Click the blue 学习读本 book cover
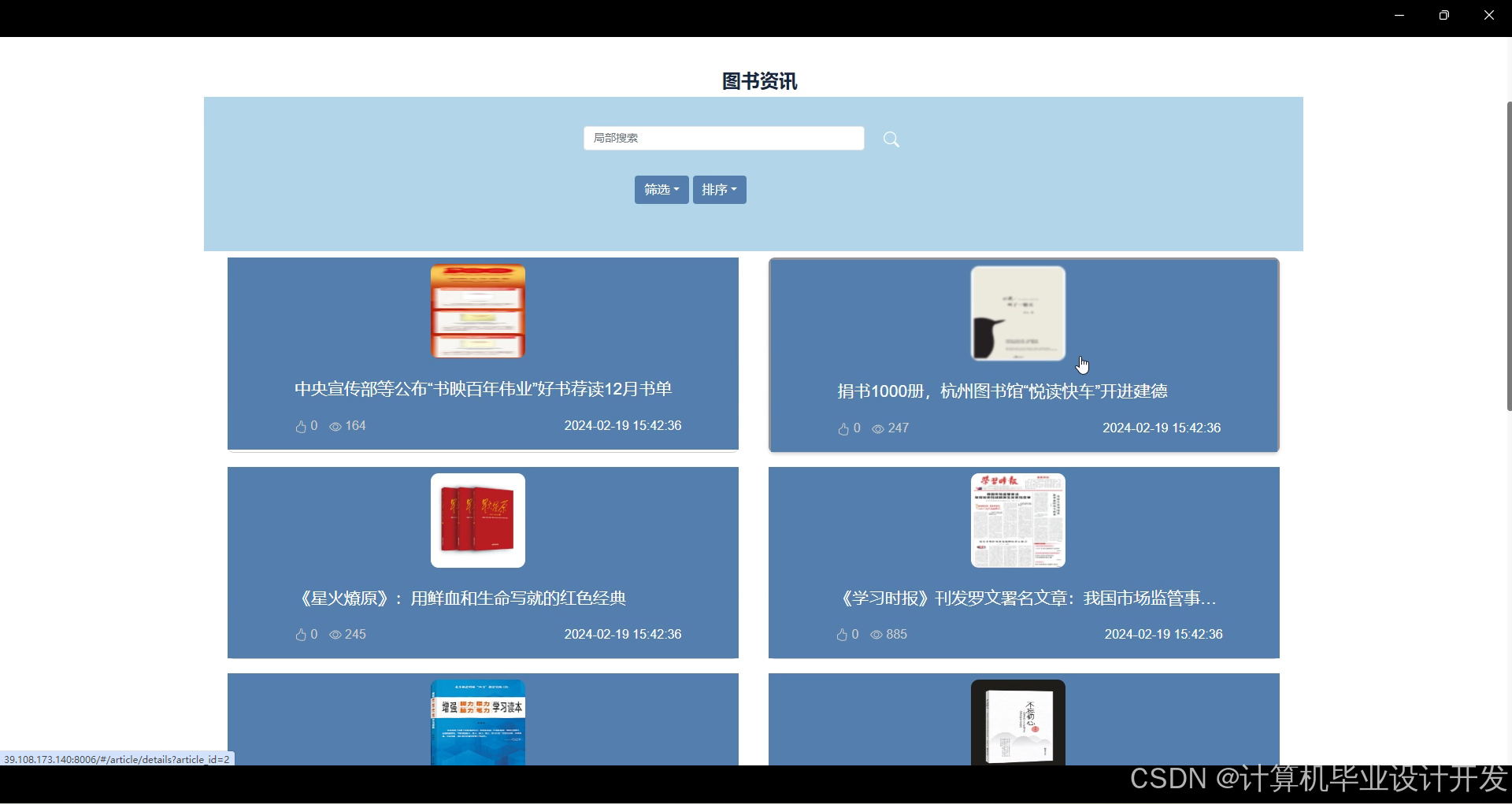Image resolution: width=1512 pixels, height=804 pixels. [x=478, y=722]
